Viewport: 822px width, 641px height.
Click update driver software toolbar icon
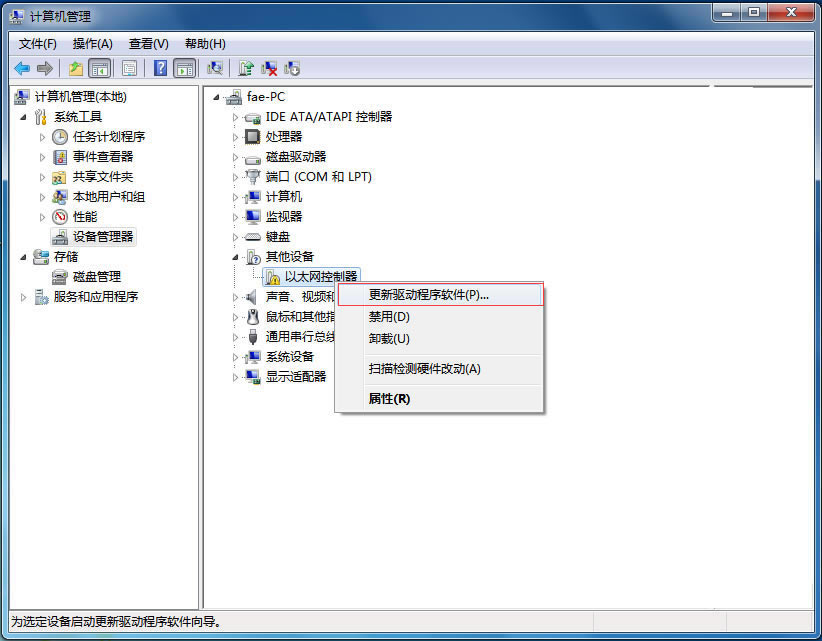(x=246, y=68)
